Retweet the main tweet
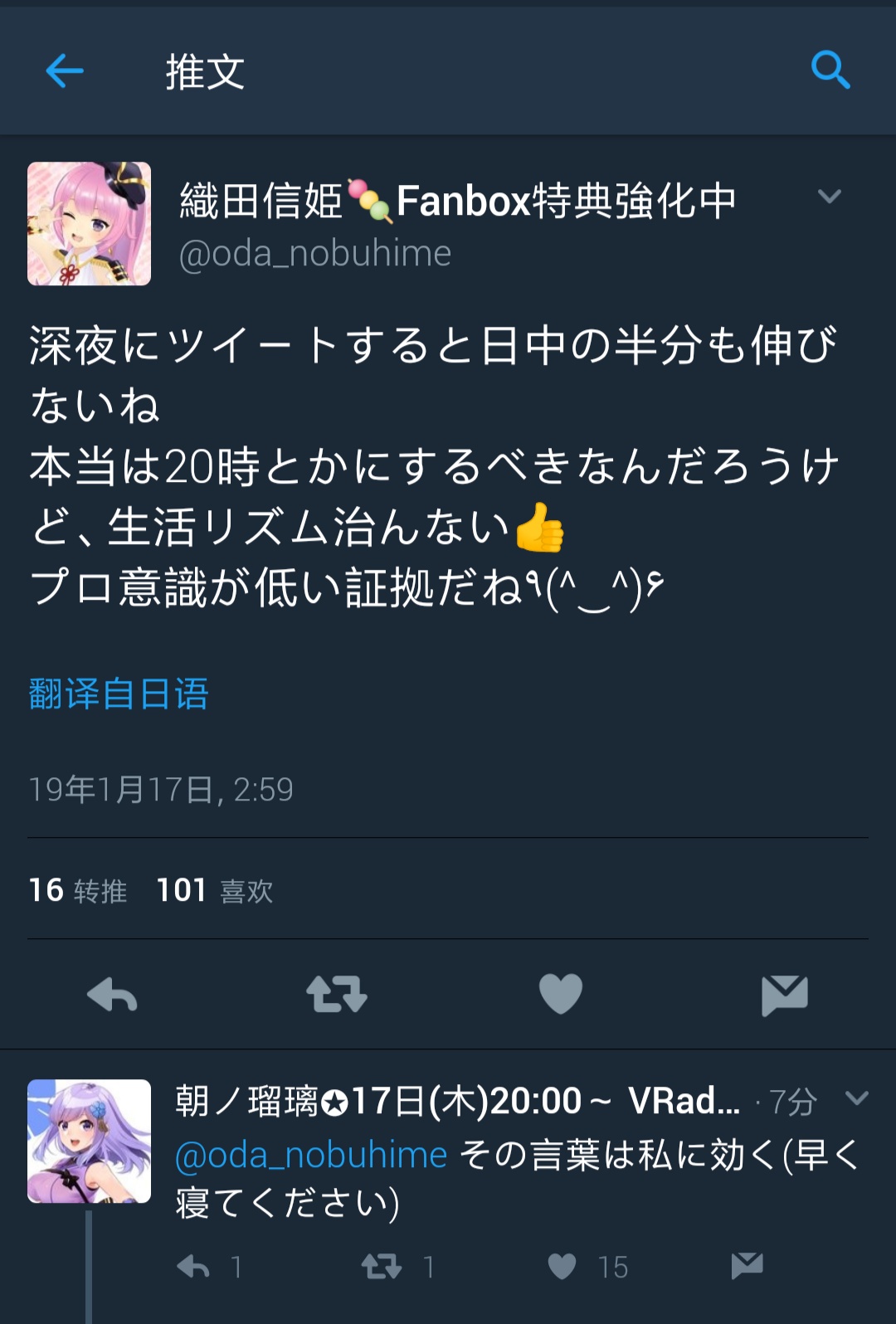The height and width of the screenshot is (1324, 896). (336, 994)
